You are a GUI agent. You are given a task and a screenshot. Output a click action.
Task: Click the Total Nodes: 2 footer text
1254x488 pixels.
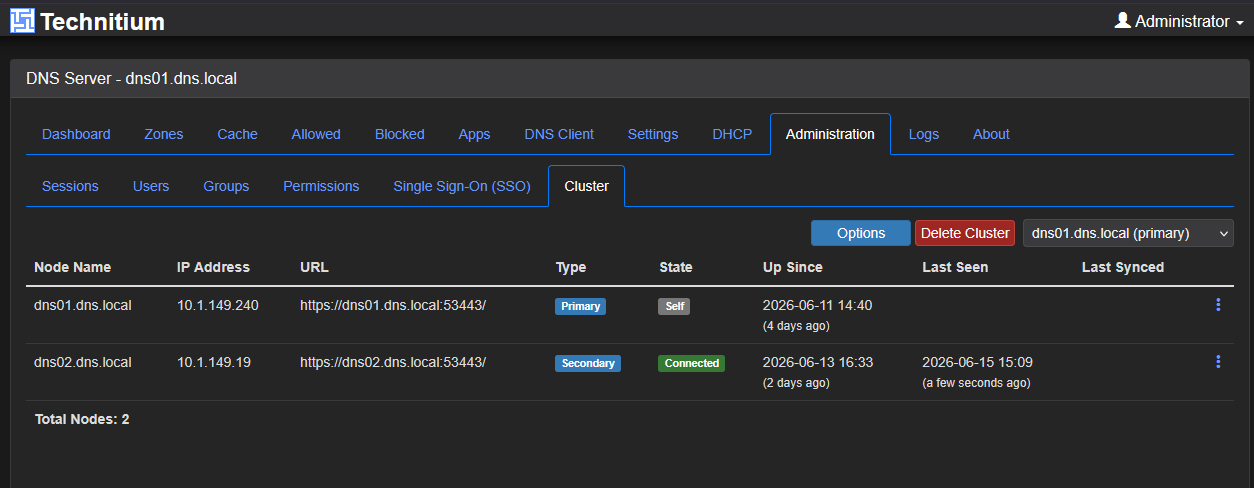click(x=82, y=419)
